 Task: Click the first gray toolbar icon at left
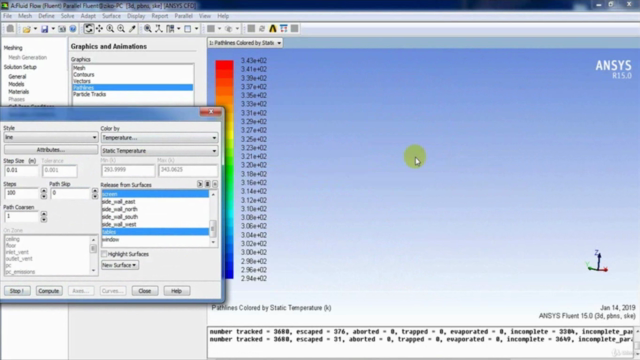point(10,29)
